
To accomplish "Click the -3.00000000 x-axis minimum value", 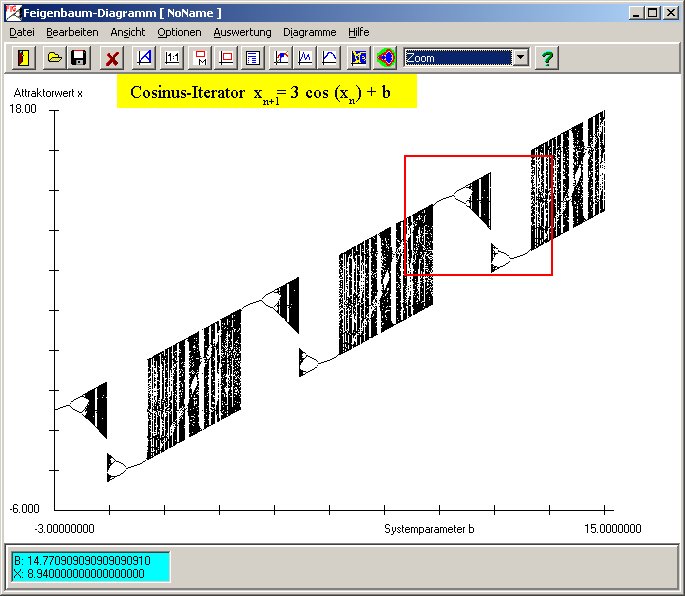I will pos(65,529).
